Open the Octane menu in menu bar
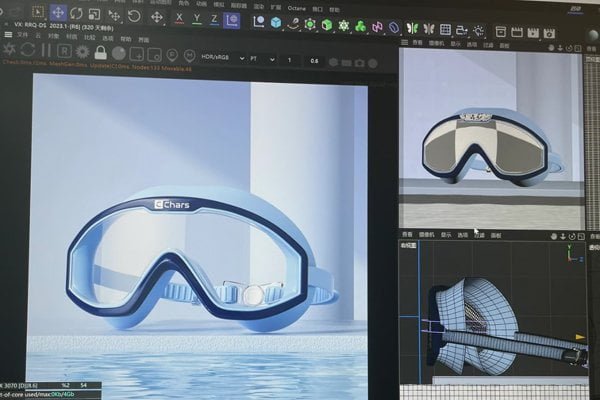 296,7
